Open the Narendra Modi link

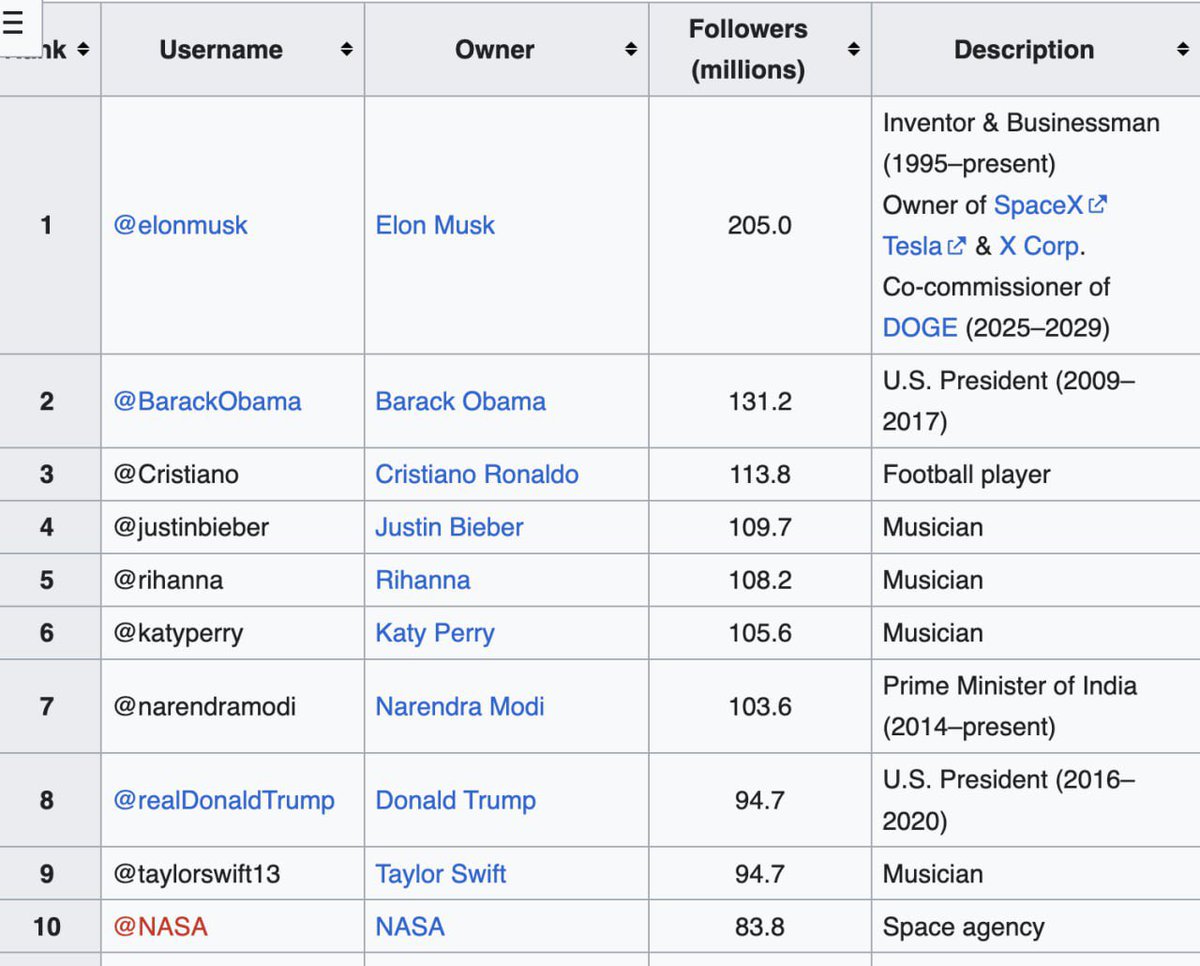coord(459,706)
